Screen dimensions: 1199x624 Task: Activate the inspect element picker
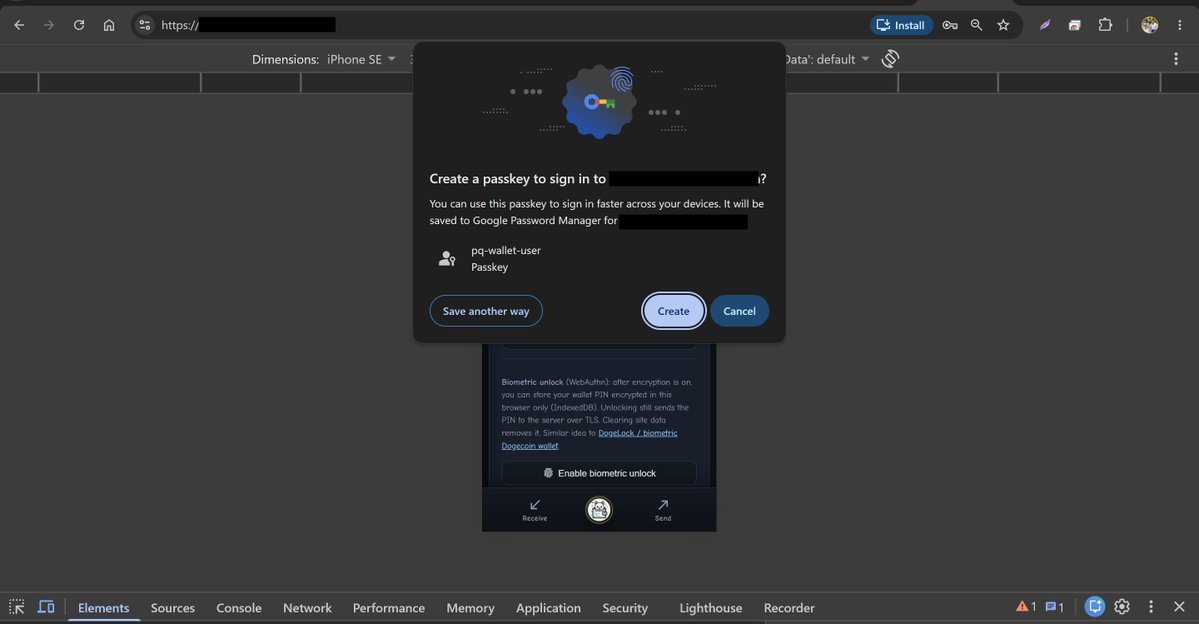click(17, 607)
